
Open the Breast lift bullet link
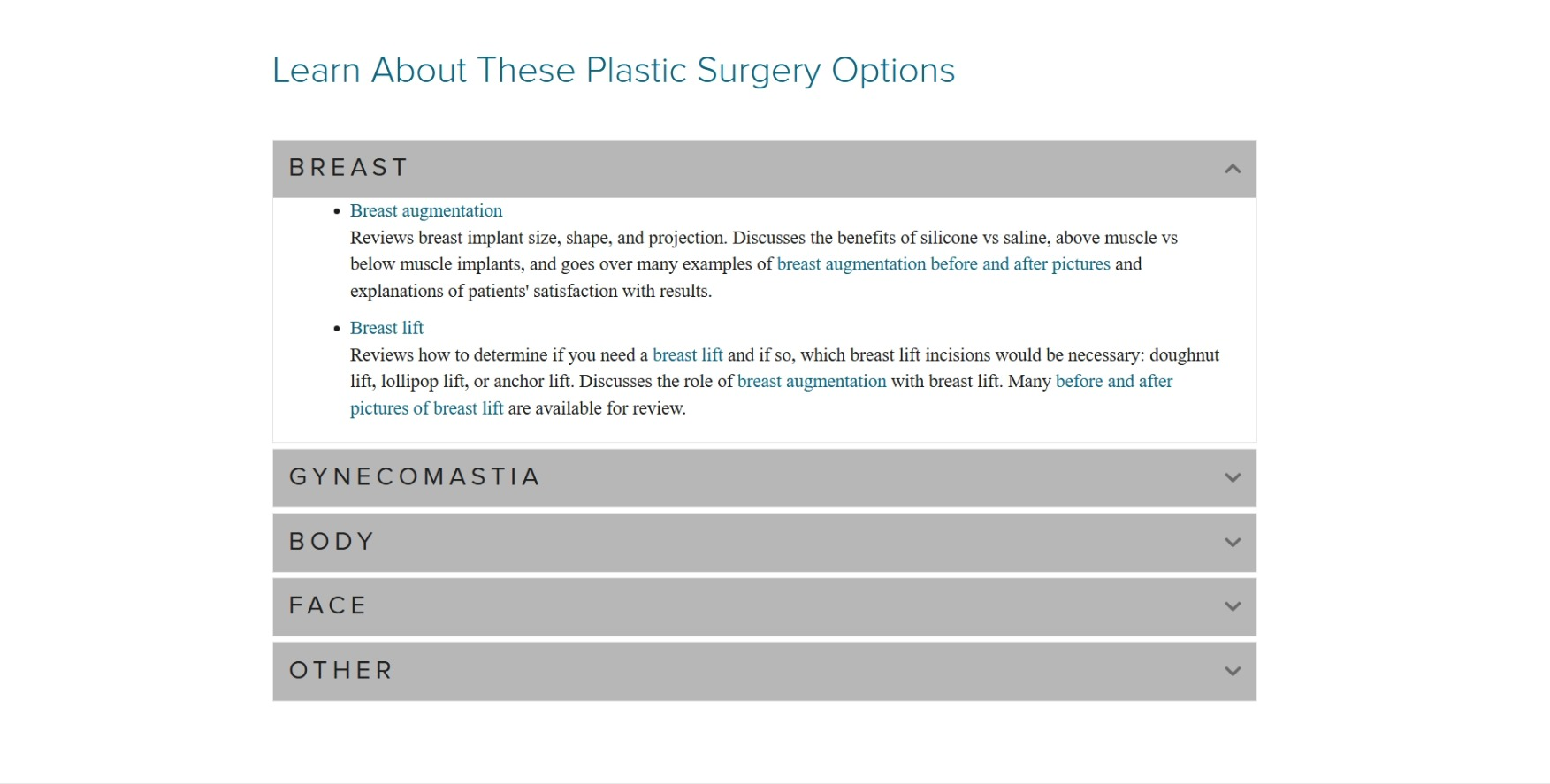tap(386, 328)
